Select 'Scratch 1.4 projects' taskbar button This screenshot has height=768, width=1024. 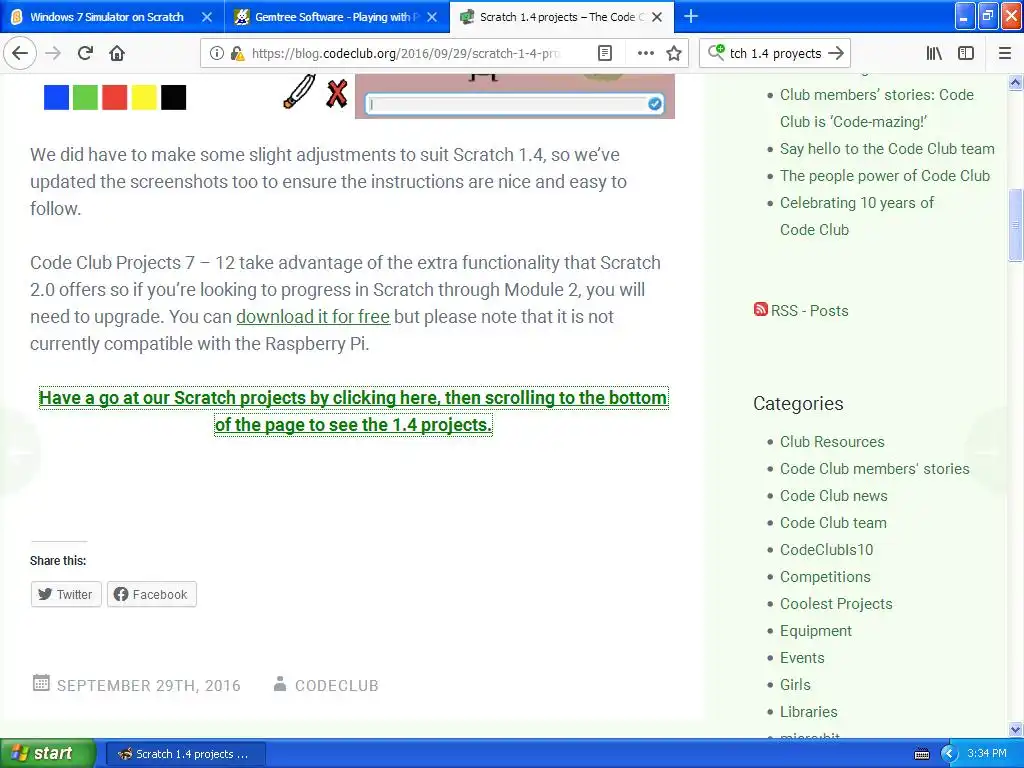(185, 754)
